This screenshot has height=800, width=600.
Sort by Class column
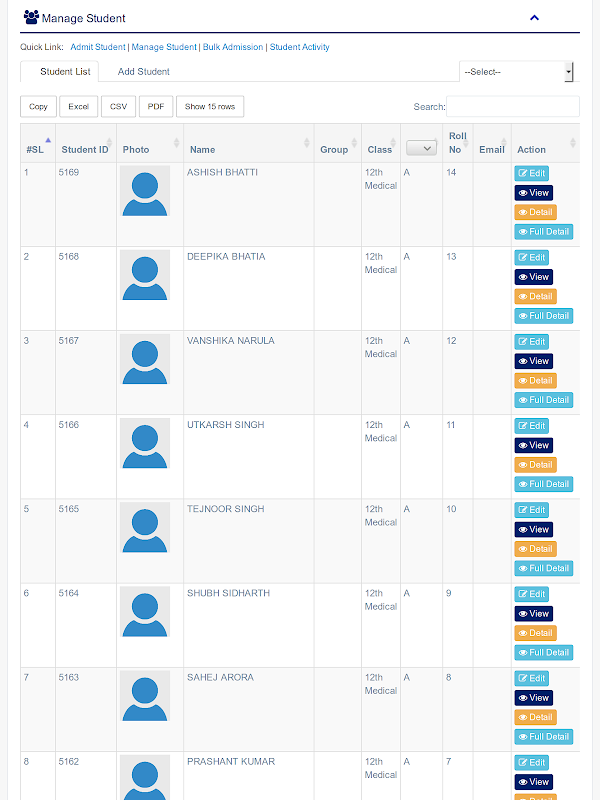(x=381, y=143)
